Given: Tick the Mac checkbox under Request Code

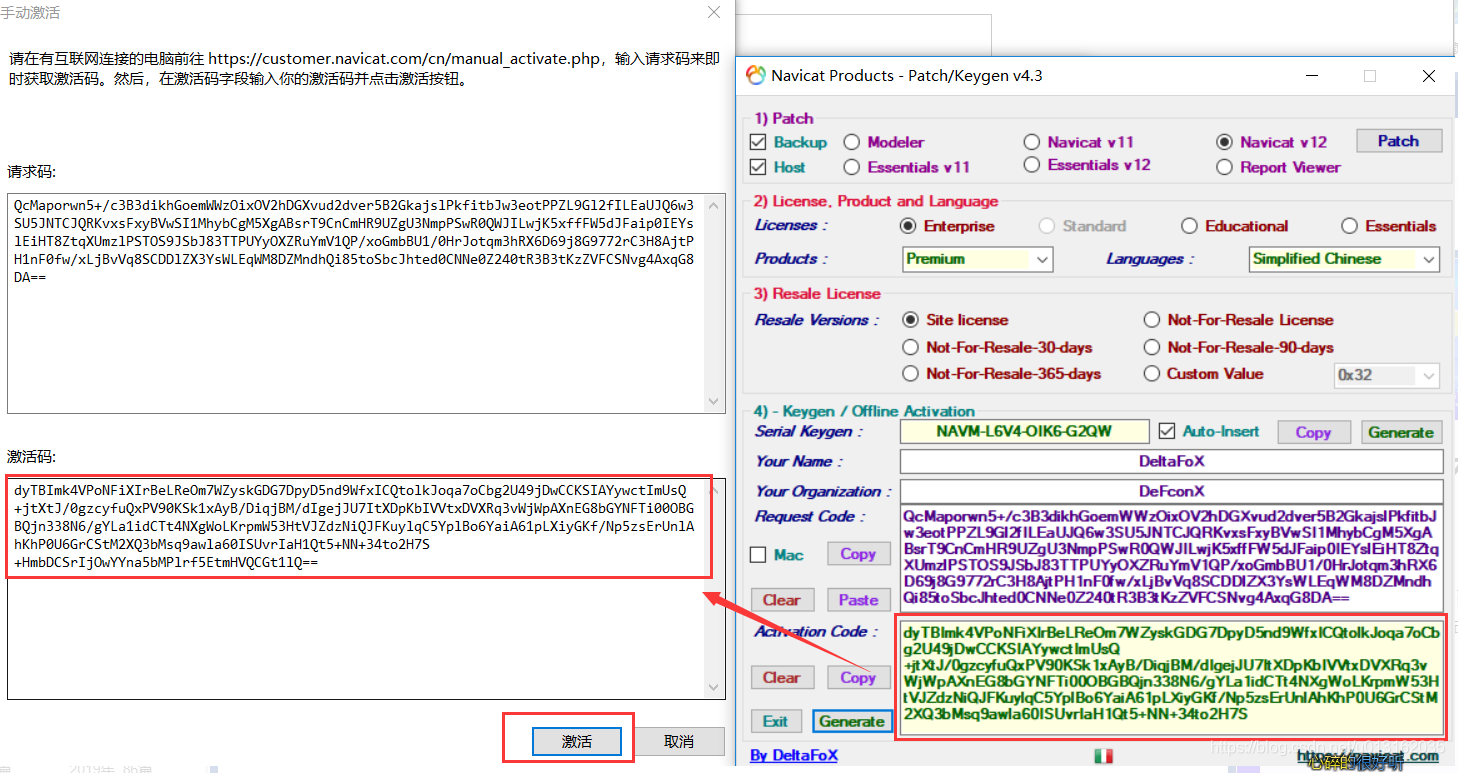Looking at the screenshot, I should [758, 554].
